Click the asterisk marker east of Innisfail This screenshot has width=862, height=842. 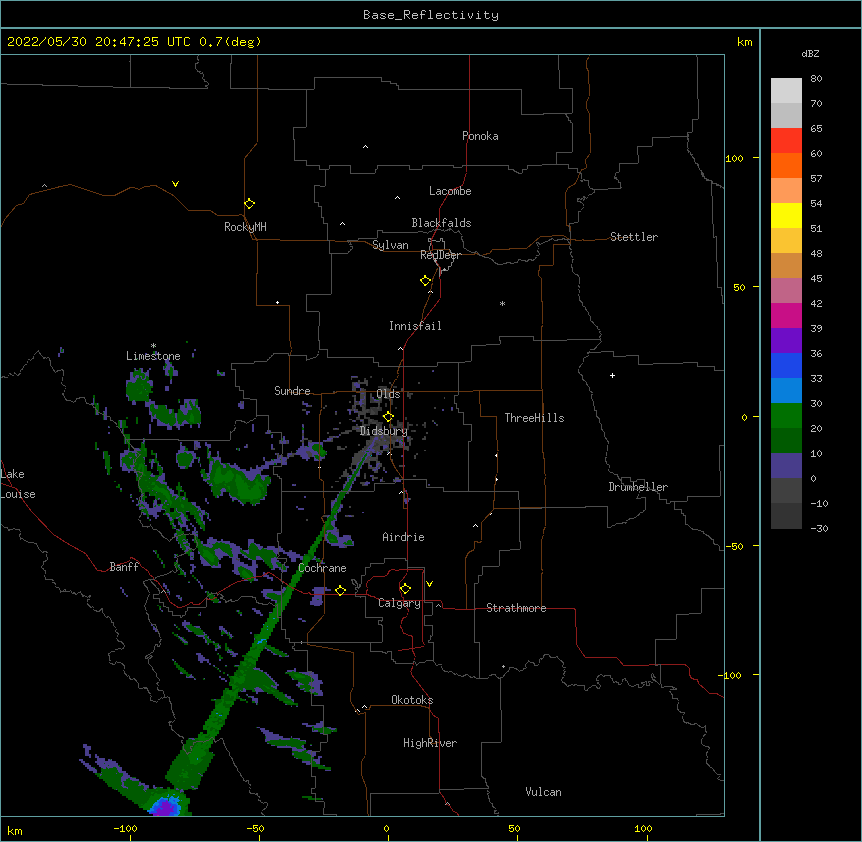tap(502, 303)
